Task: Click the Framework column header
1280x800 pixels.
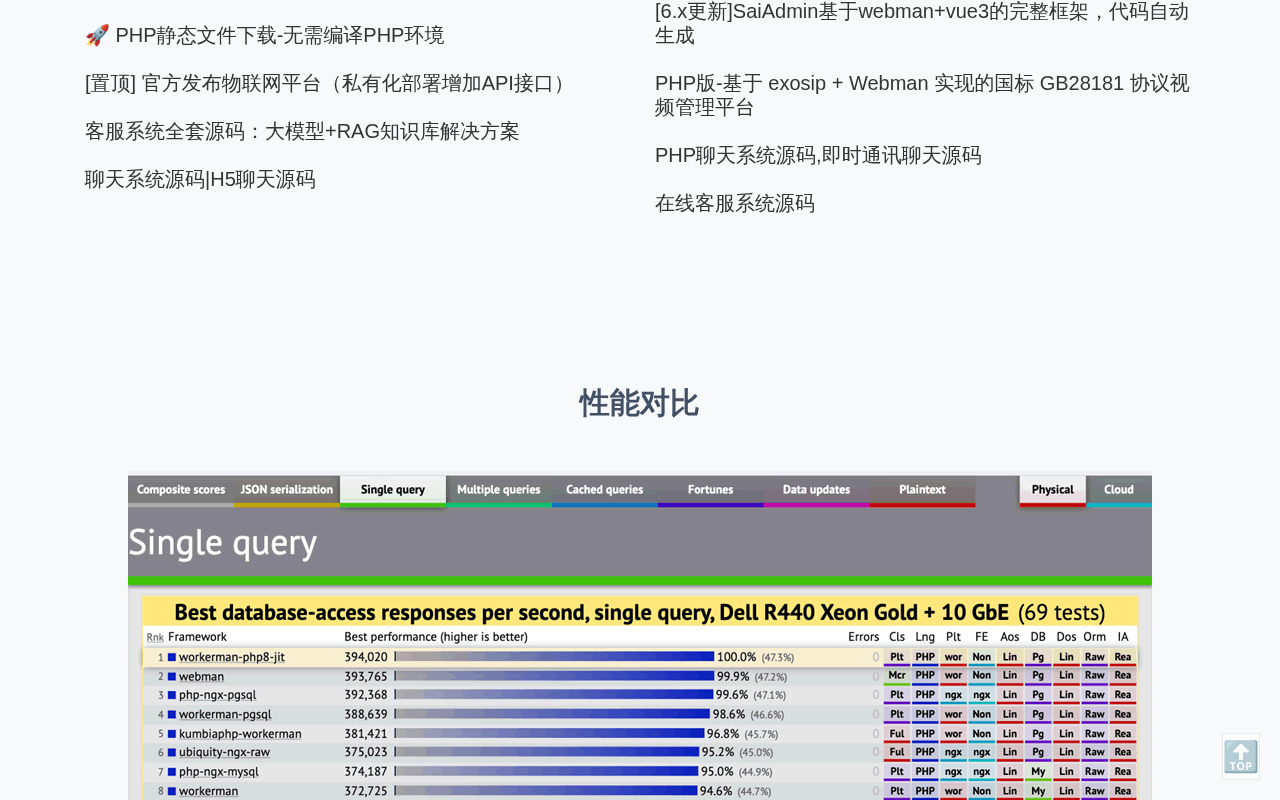Action: pyautogui.click(x=198, y=637)
